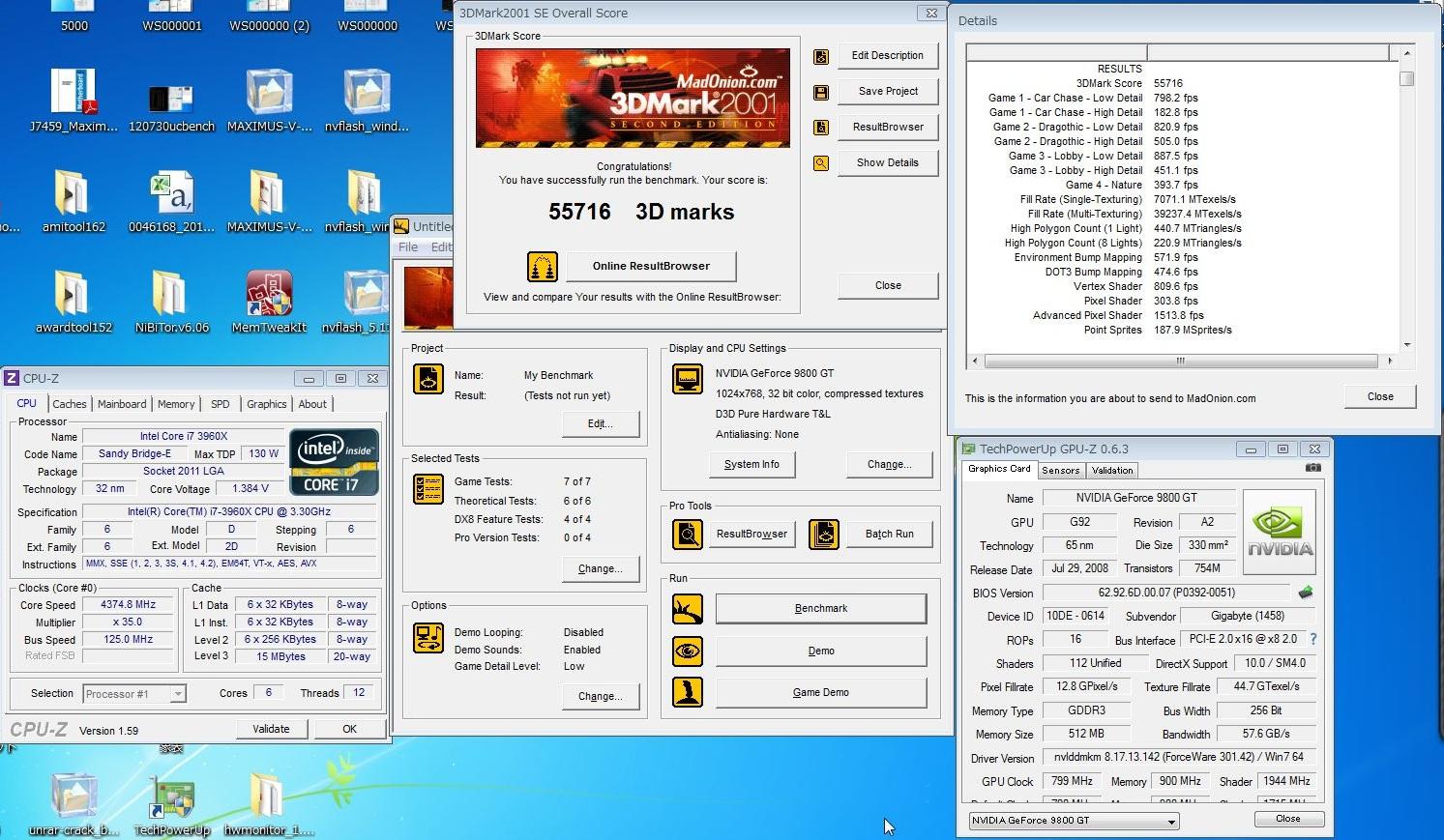Switch to the Caches tab in CPU-Z

(70, 404)
